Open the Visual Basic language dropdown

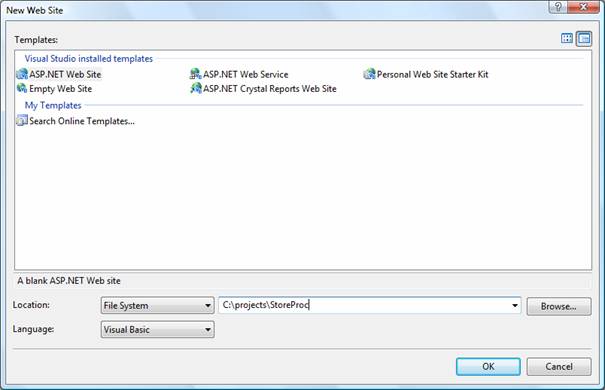pos(157,330)
